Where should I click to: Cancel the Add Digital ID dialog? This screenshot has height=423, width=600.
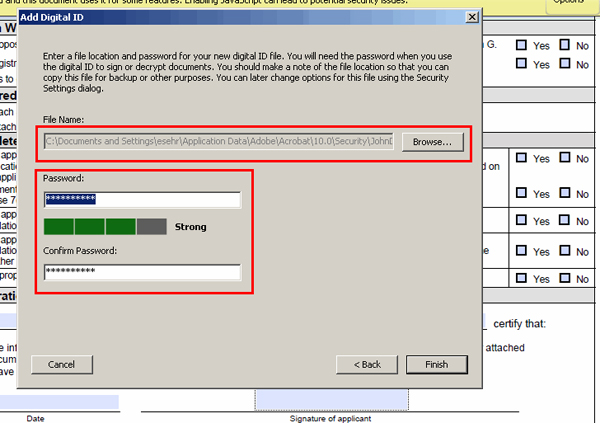tap(62, 364)
